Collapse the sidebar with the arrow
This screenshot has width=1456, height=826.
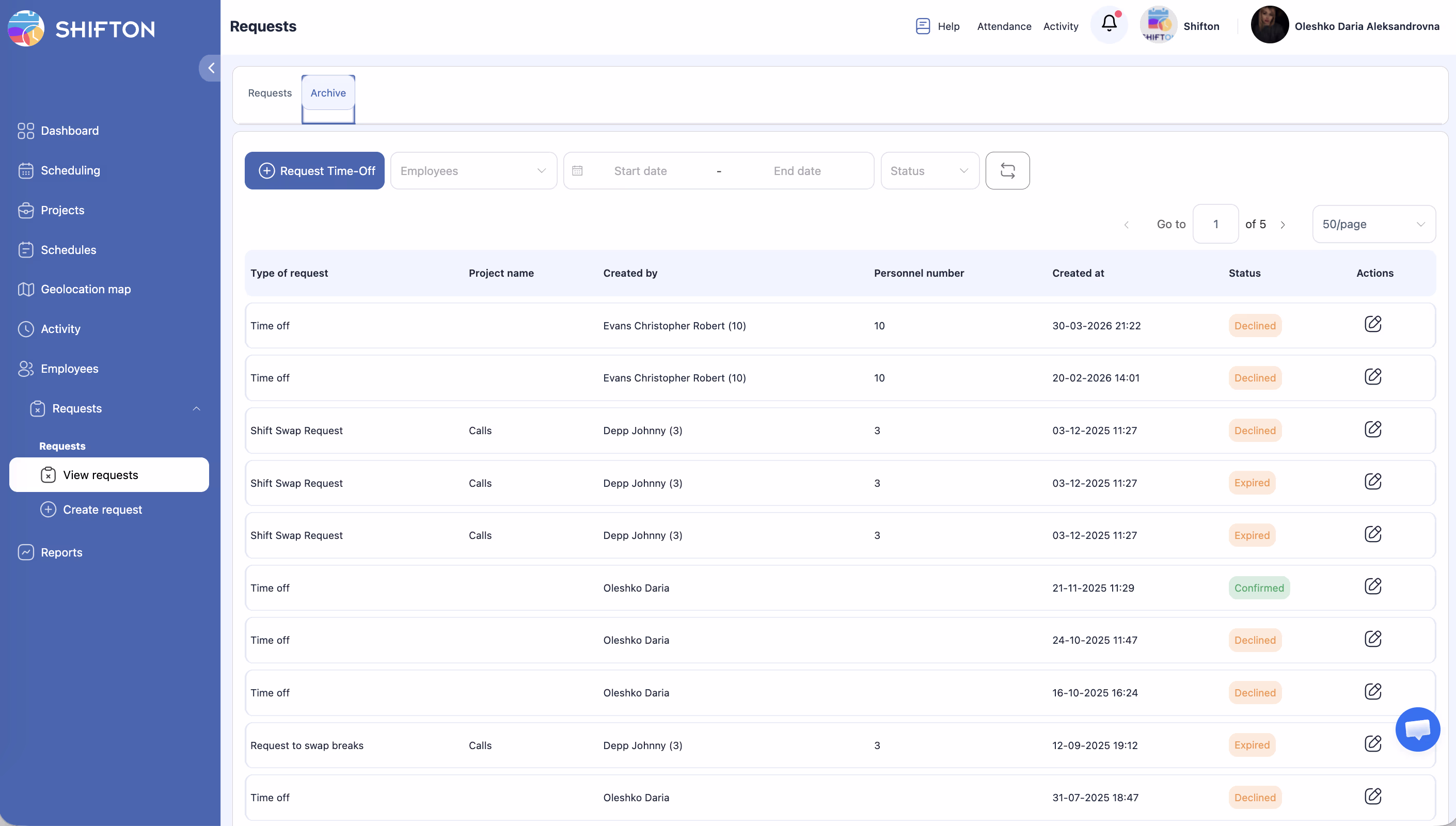pyautogui.click(x=211, y=68)
